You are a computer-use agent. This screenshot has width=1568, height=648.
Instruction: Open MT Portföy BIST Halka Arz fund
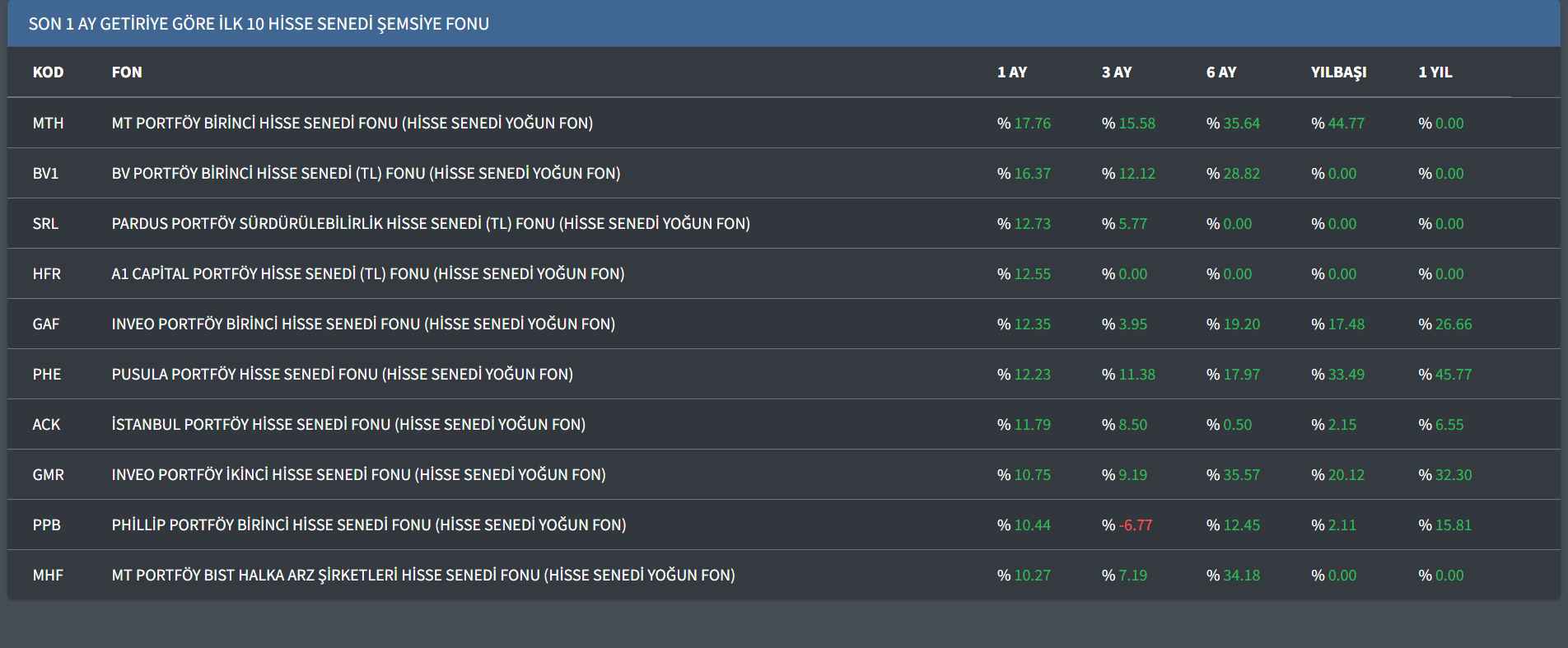[x=422, y=576]
